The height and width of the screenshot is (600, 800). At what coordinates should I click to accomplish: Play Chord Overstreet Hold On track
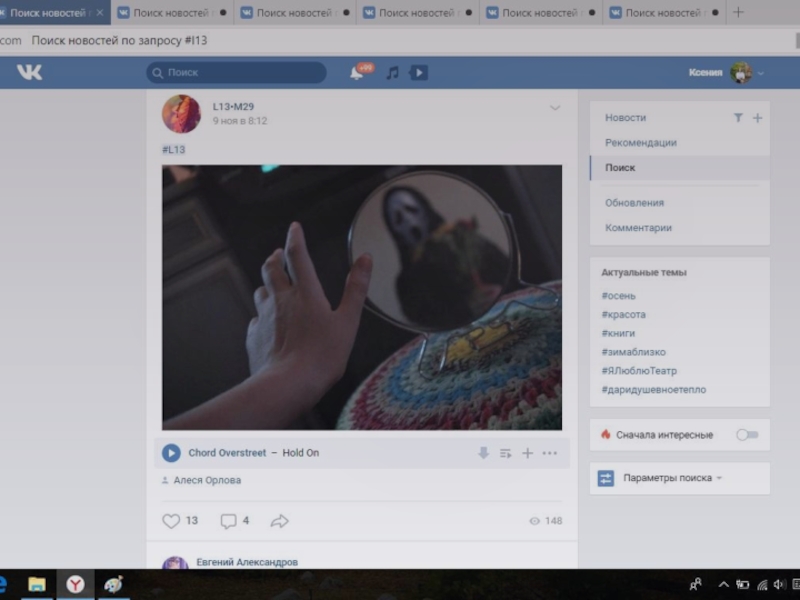tap(171, 453)
